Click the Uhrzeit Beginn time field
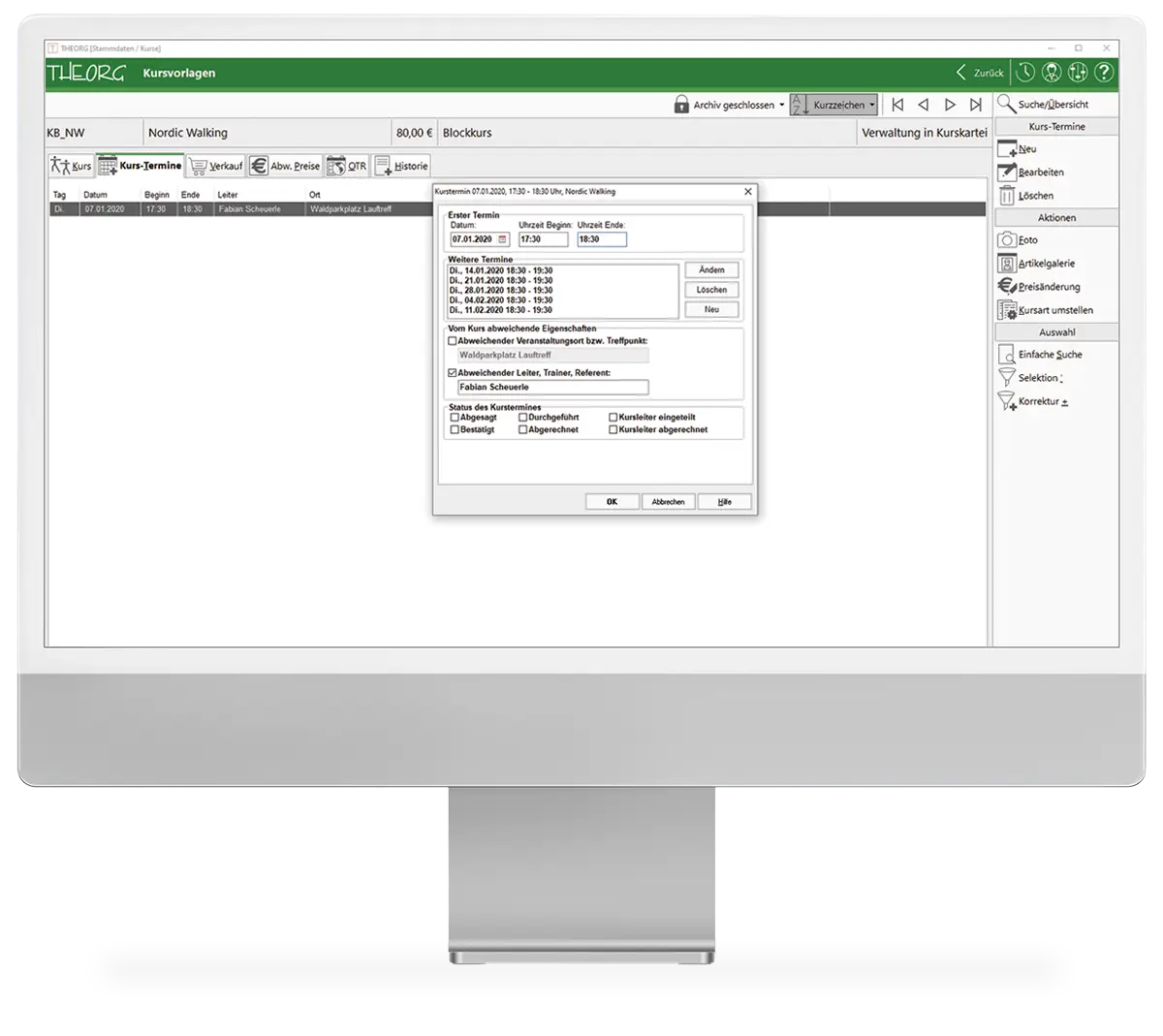This screenshot has height=1036, width=1163. 542,239
